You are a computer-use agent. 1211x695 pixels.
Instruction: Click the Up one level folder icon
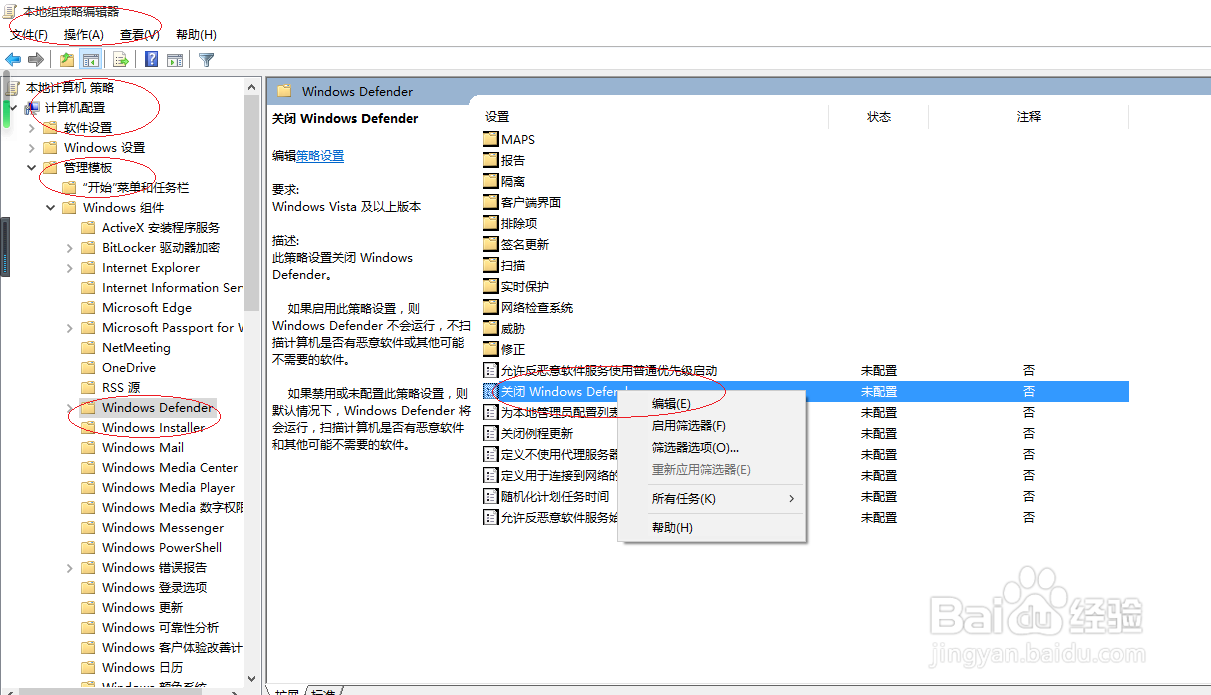click(x=67, y=60)
